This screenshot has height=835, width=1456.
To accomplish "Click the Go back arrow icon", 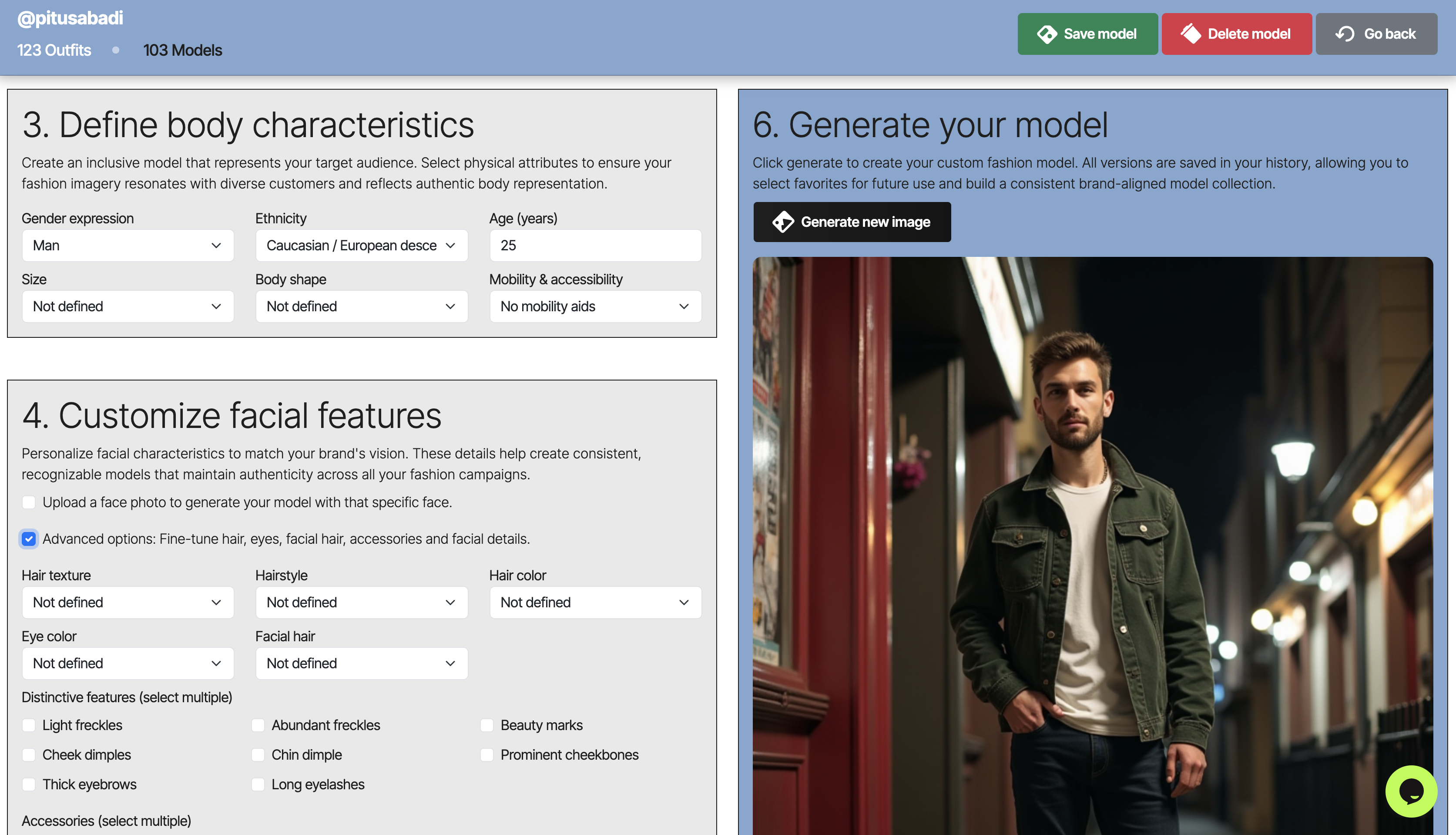I will coord(1345,34).
